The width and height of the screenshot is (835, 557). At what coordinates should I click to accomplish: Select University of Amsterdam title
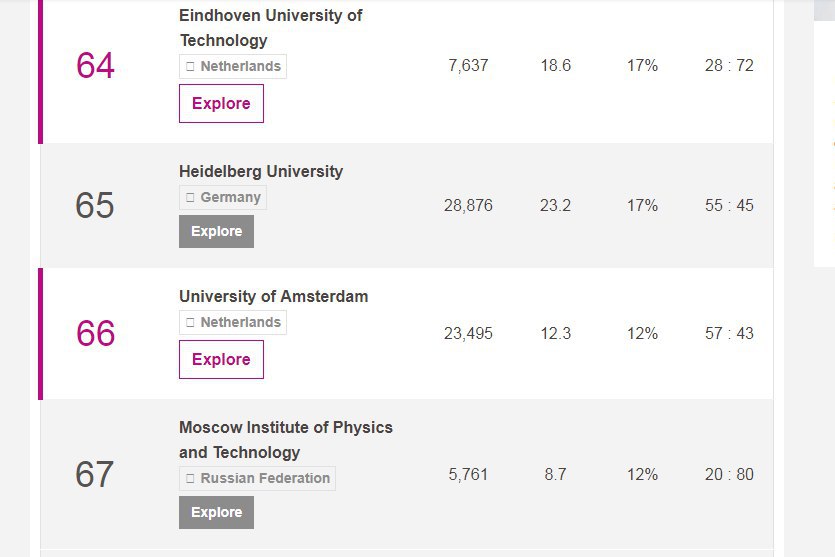tap(273, 297)
